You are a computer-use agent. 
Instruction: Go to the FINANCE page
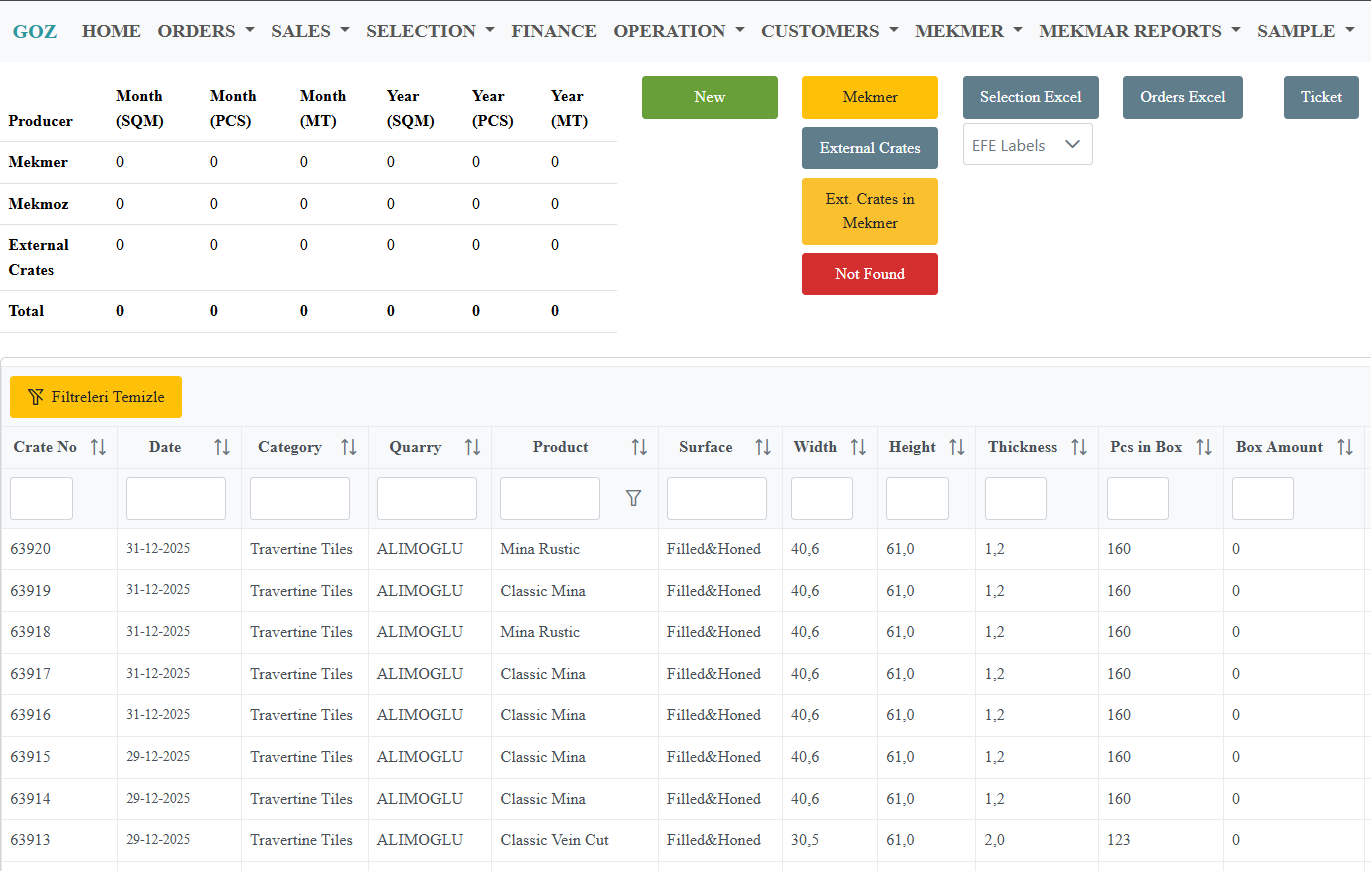coord(553,31)
